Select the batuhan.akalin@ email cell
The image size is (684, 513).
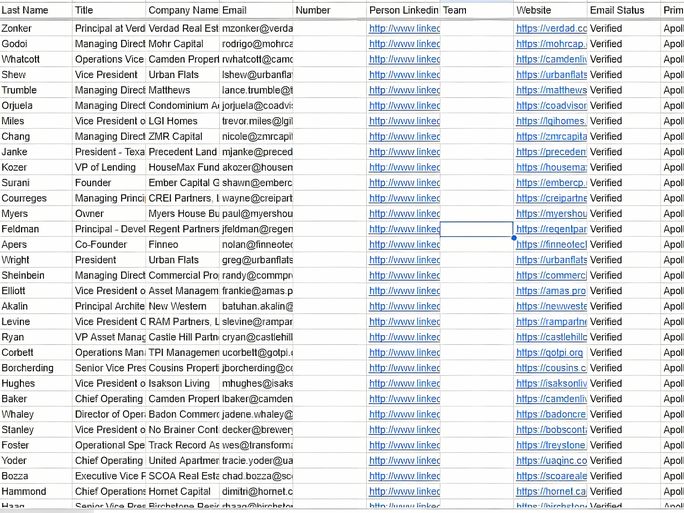pos(257,306)
